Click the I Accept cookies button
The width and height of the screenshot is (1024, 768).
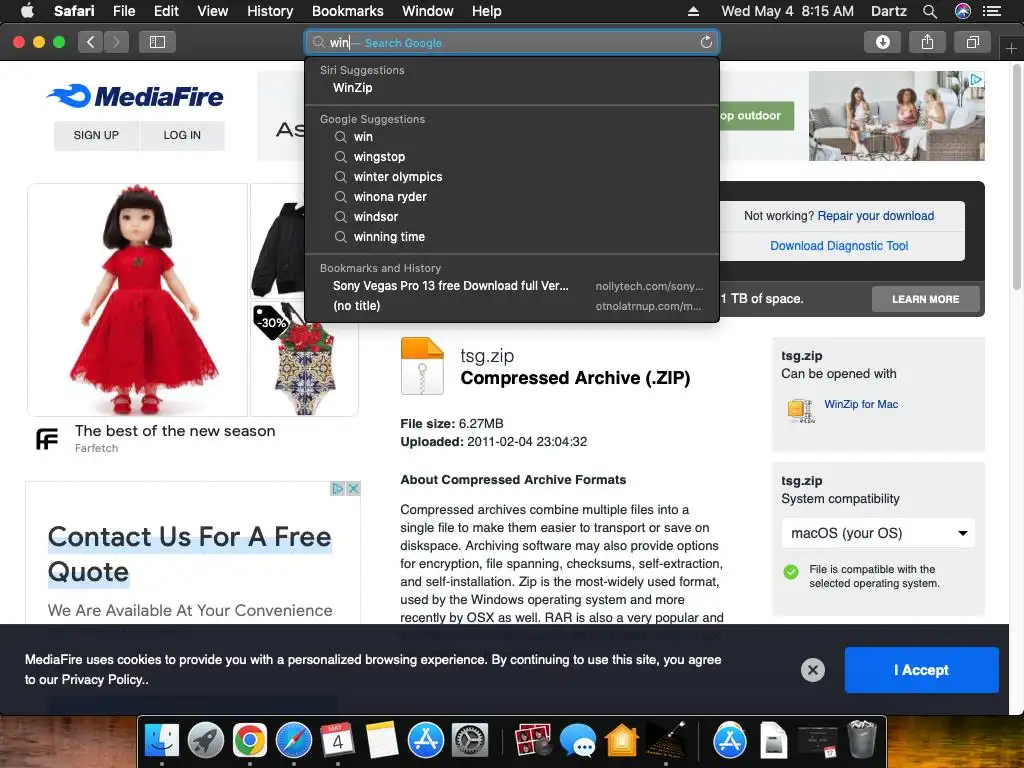(921, 670)
